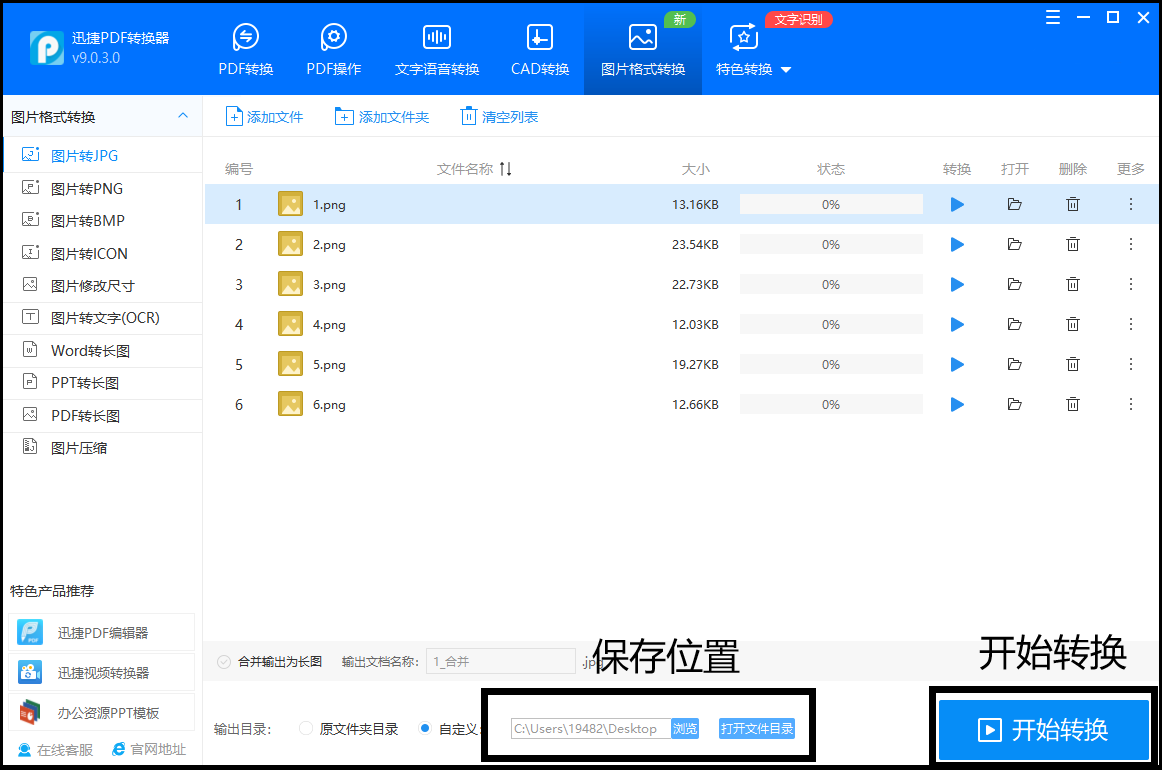Switch to 文字语音转换 tab
Screen dimensions: 1162x770
[436, 50]
